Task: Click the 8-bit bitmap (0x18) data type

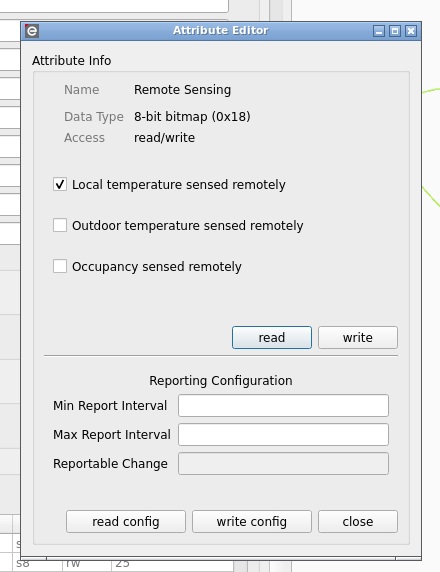Action: pos(192,117)
